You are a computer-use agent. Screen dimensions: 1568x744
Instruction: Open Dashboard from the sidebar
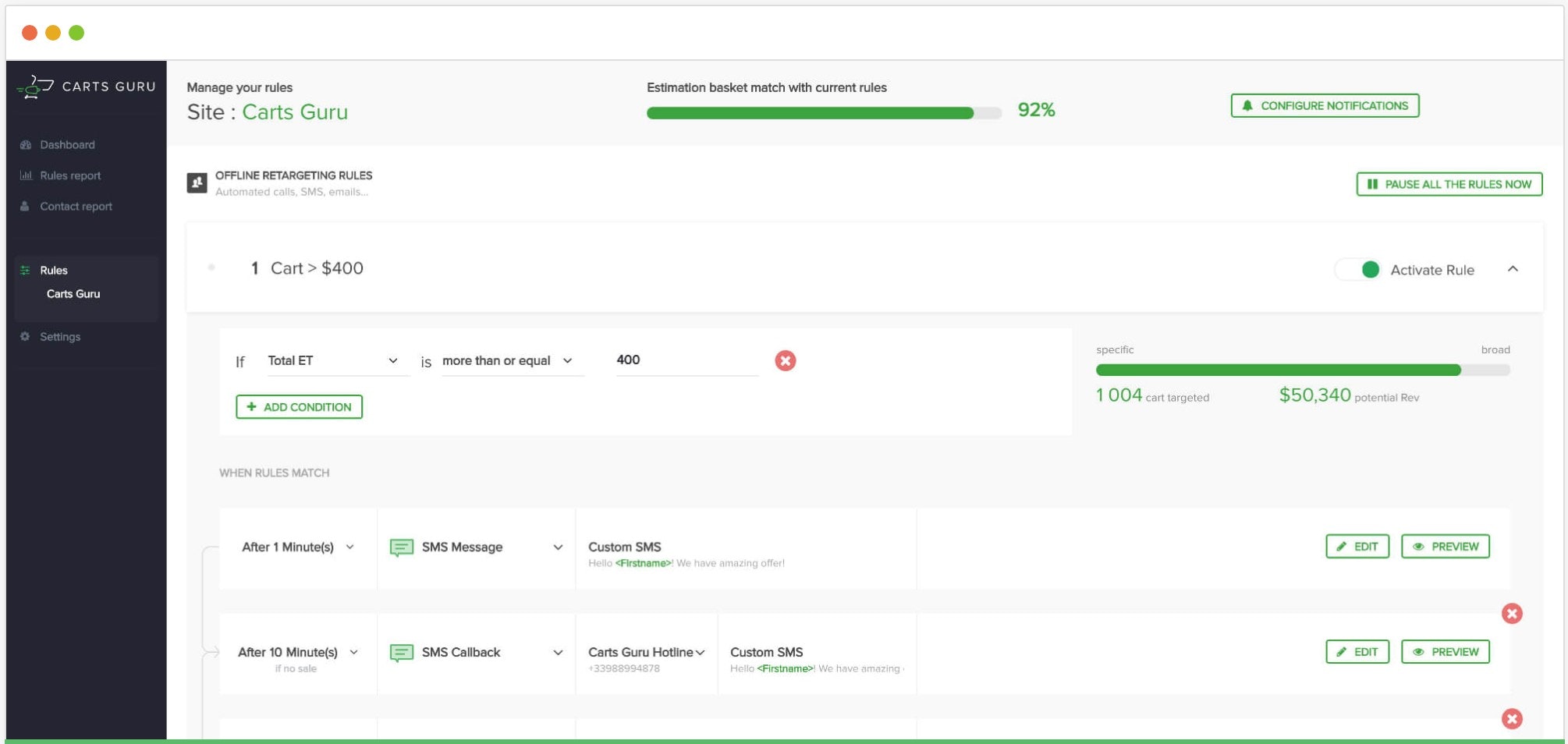click(x=67, y=145)
